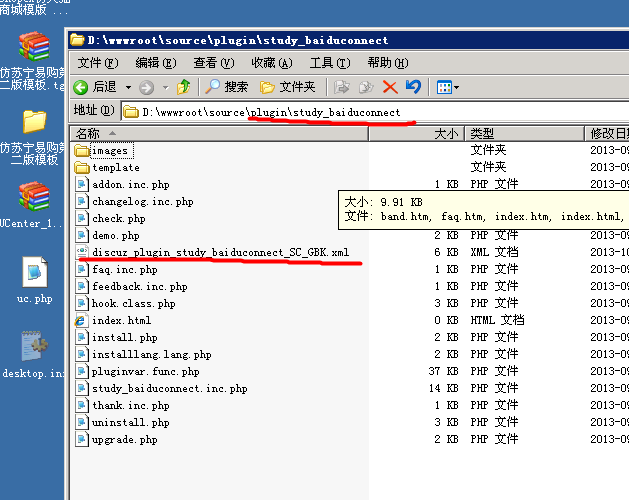Go up one folder level icon
This screenshot has height=500, width=629.
tap(184, 87)
